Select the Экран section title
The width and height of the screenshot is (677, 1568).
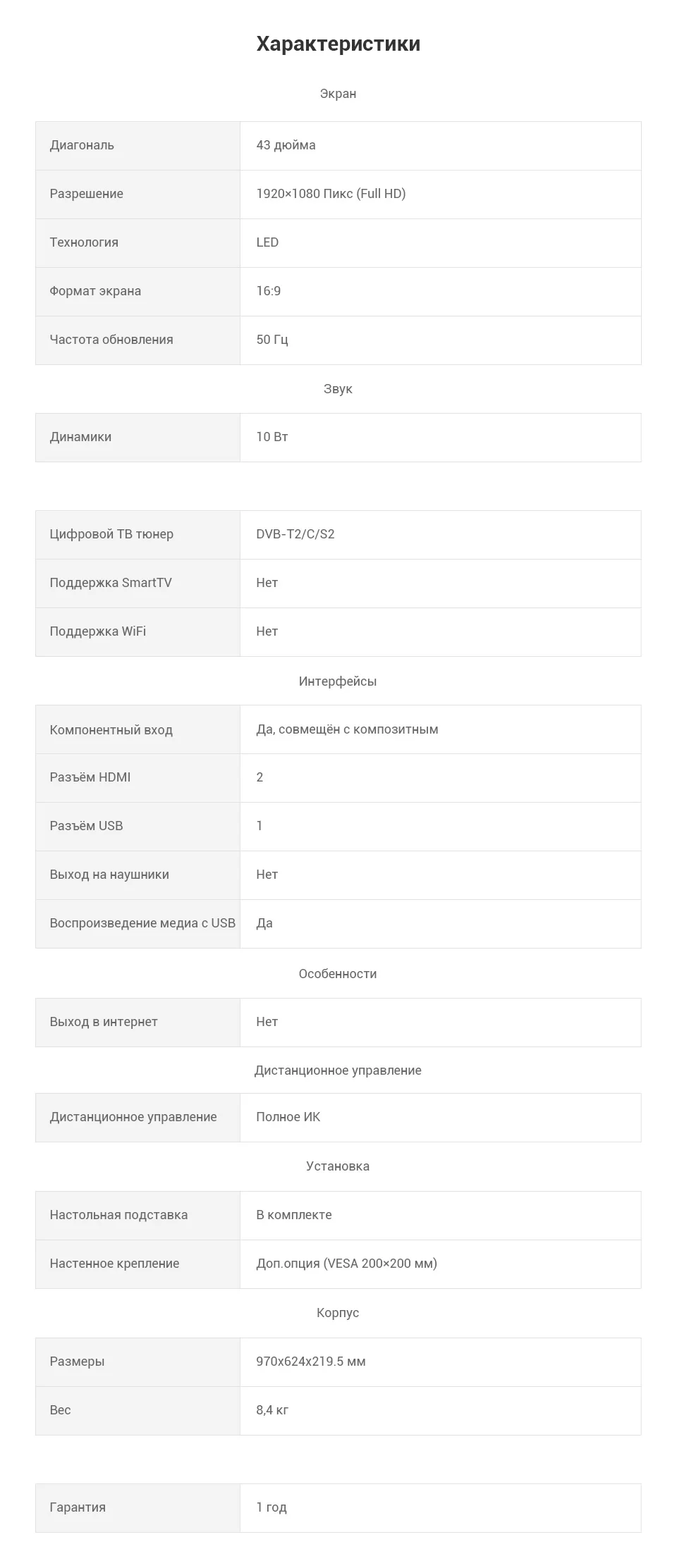(x=338, y=94)
